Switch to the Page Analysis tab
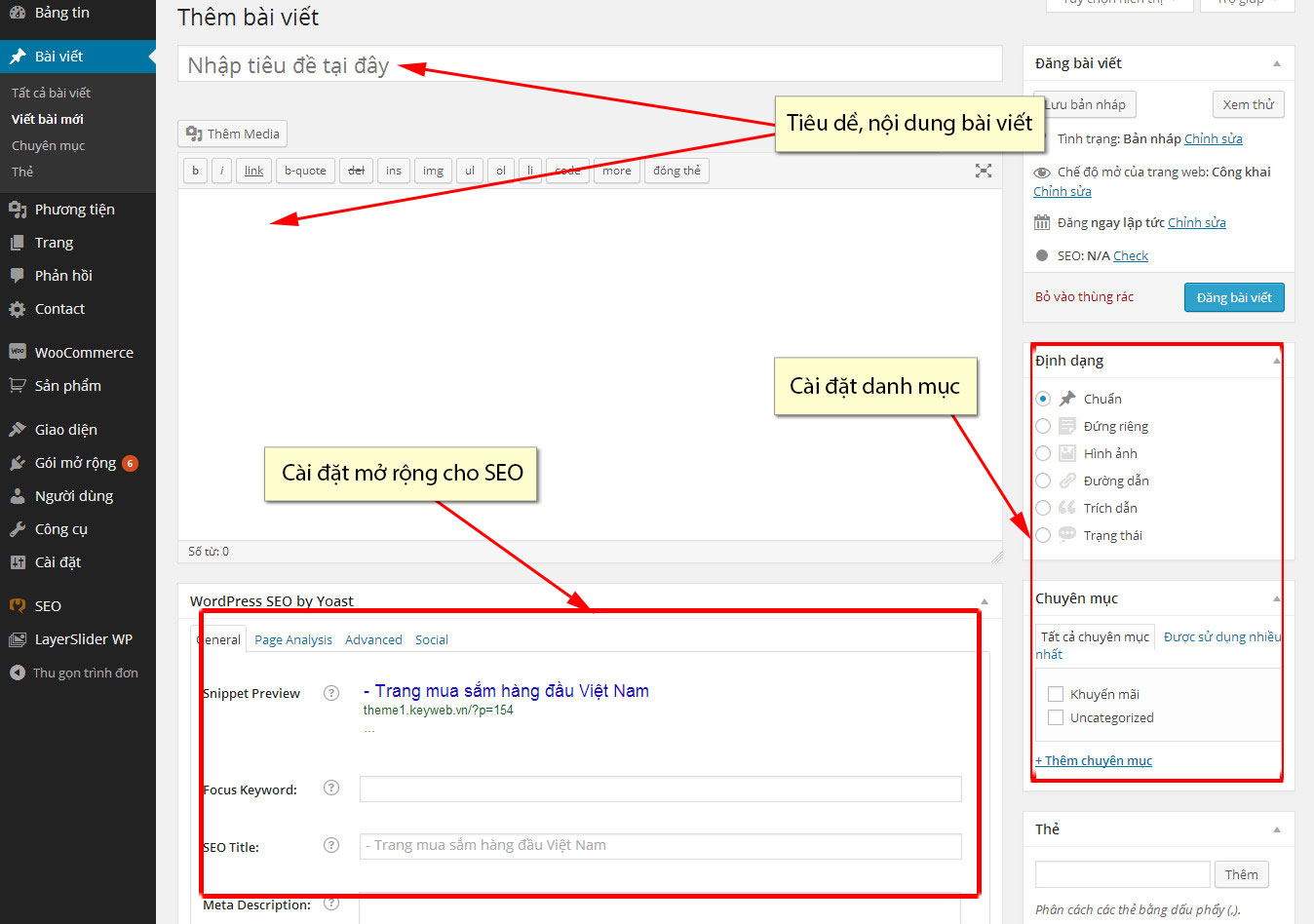This screenshot has height=924, width=1314. [293, 640]
